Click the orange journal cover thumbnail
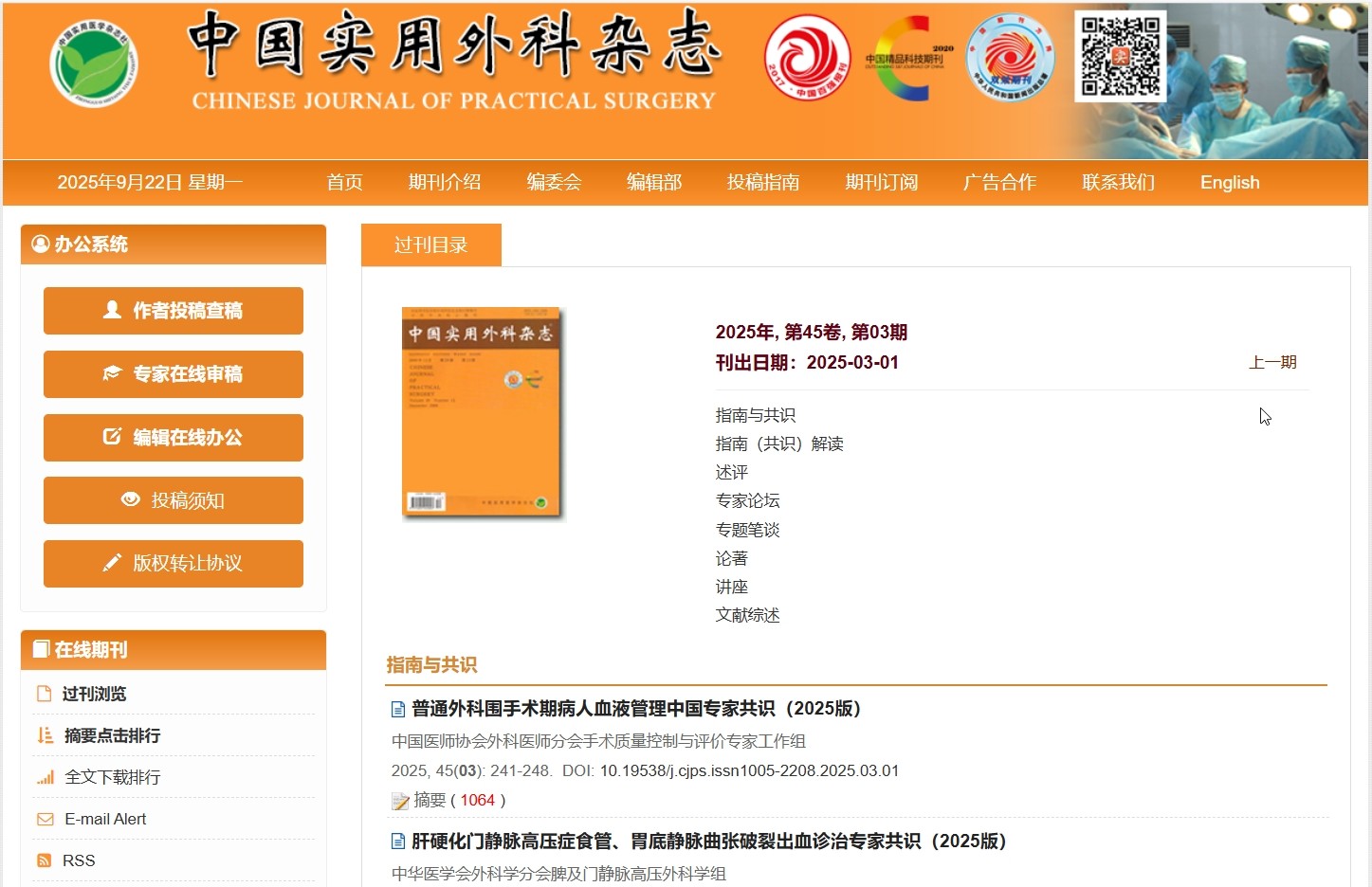The height and width of the screenshot is (887, 1372). [482, 412]
